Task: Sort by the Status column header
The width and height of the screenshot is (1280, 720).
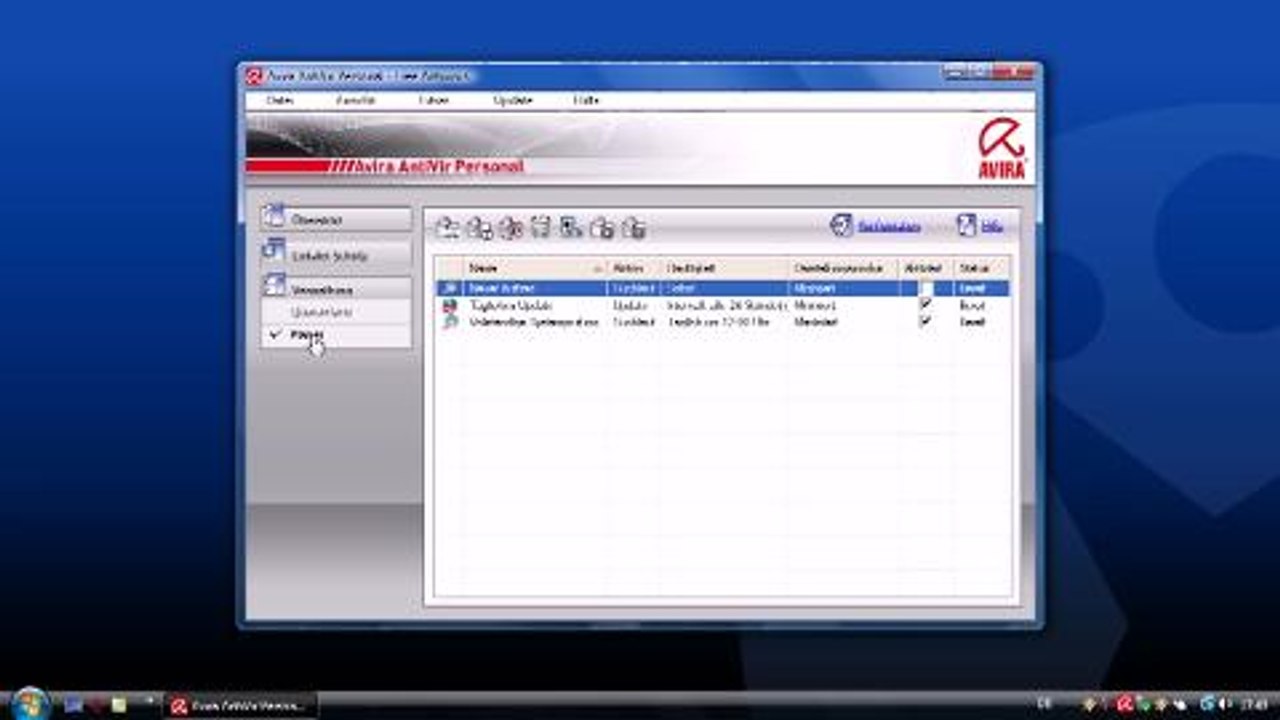Action: pyautogui.click(x=981, y=268)
